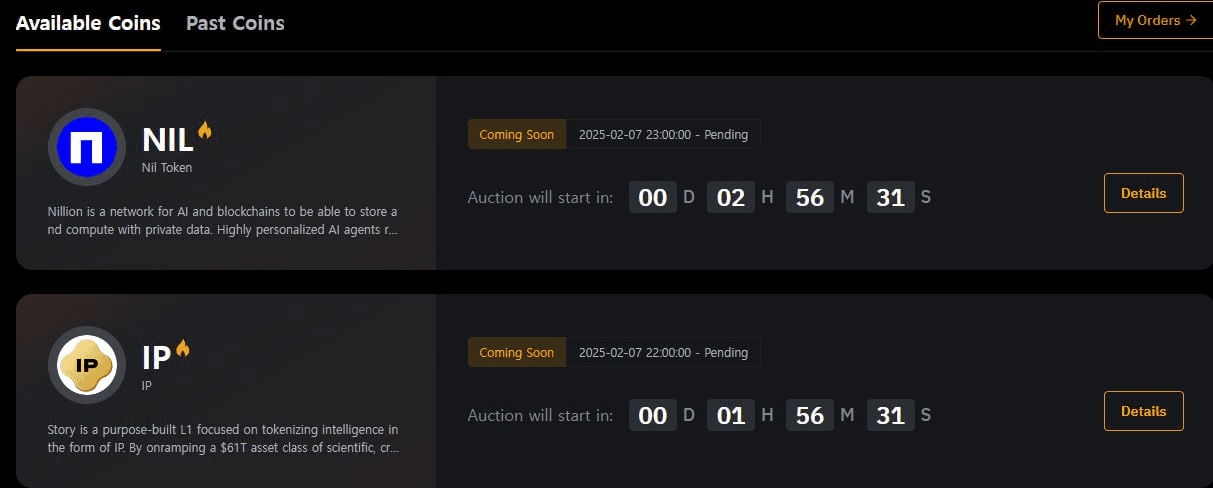Click the Nil Token subtitle

click(167, 168)
